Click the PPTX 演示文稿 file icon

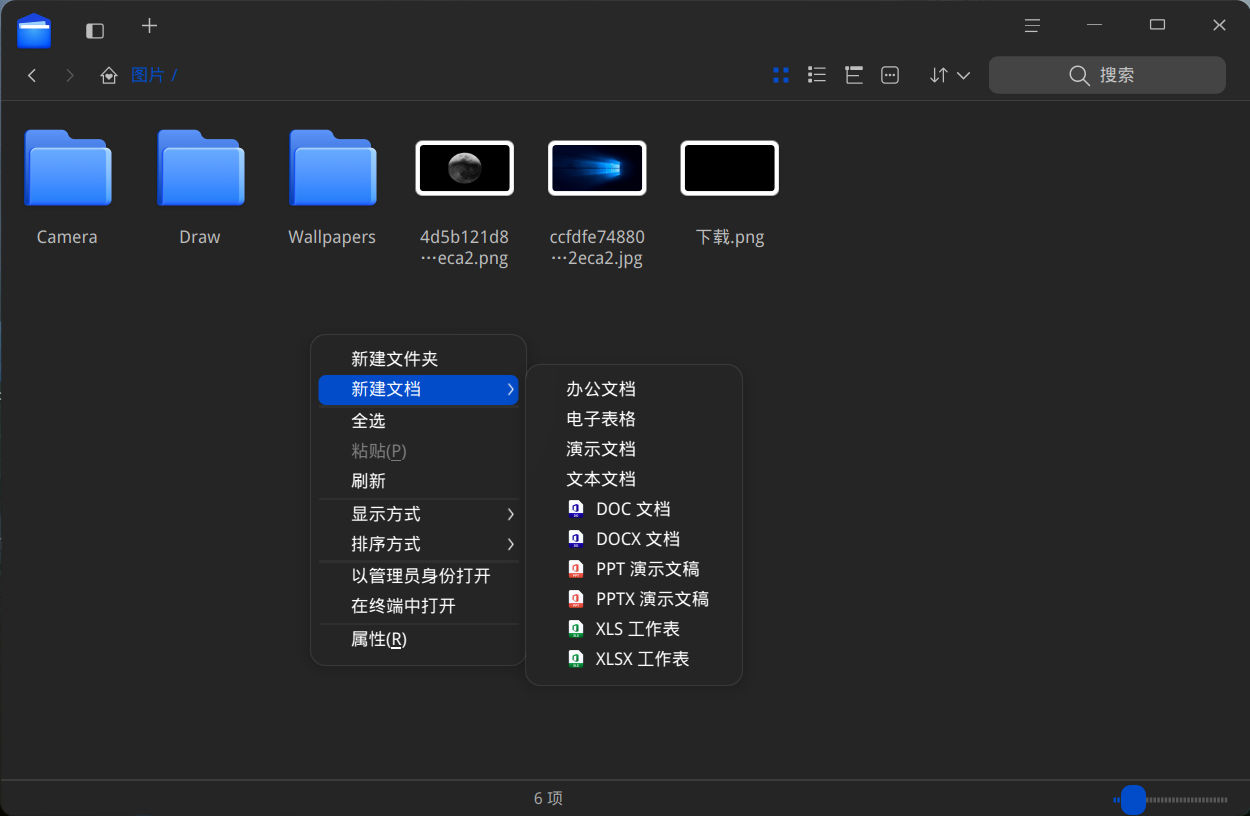(x=576, y=599)
